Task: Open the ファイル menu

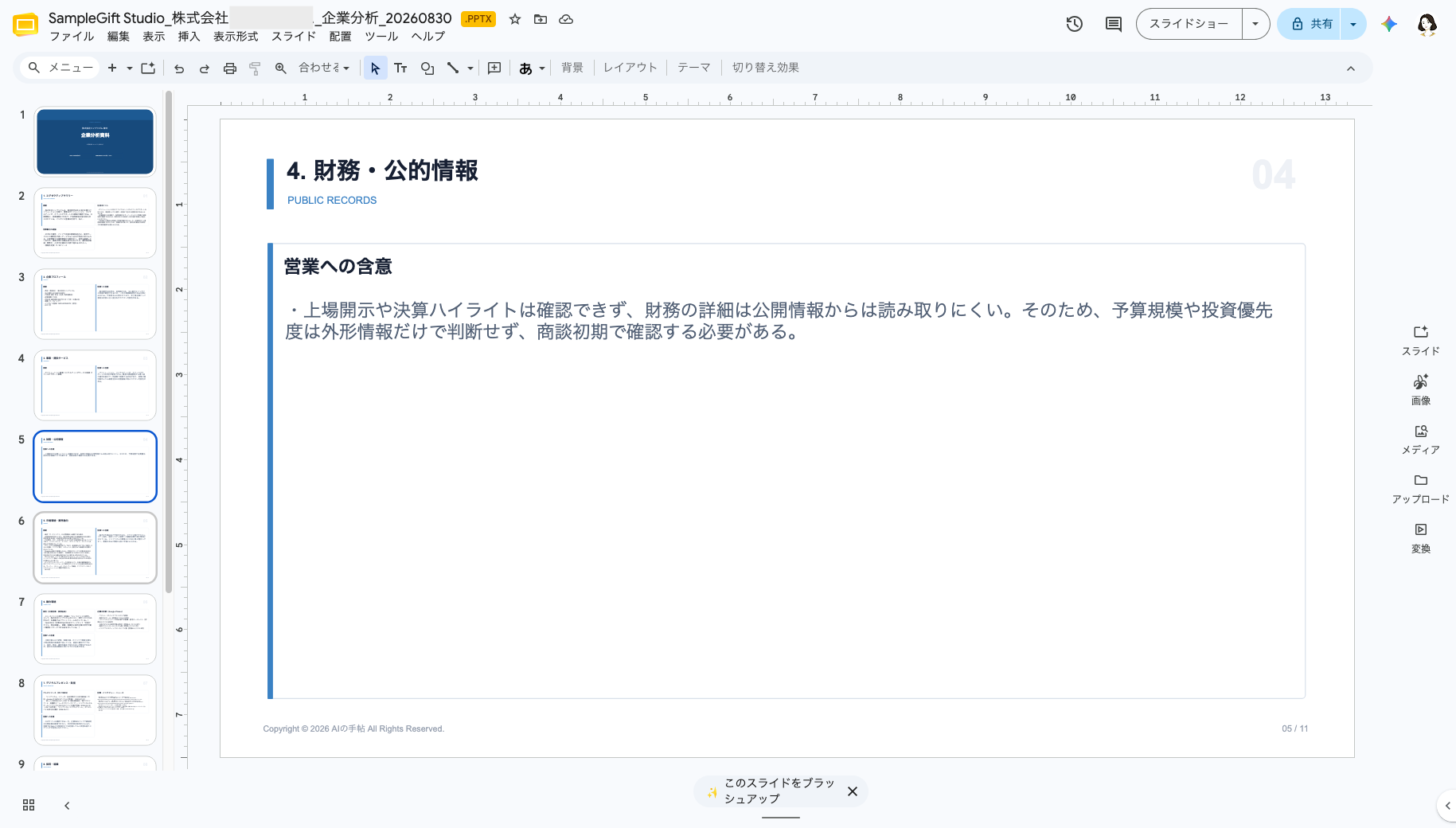Action: 72,37
